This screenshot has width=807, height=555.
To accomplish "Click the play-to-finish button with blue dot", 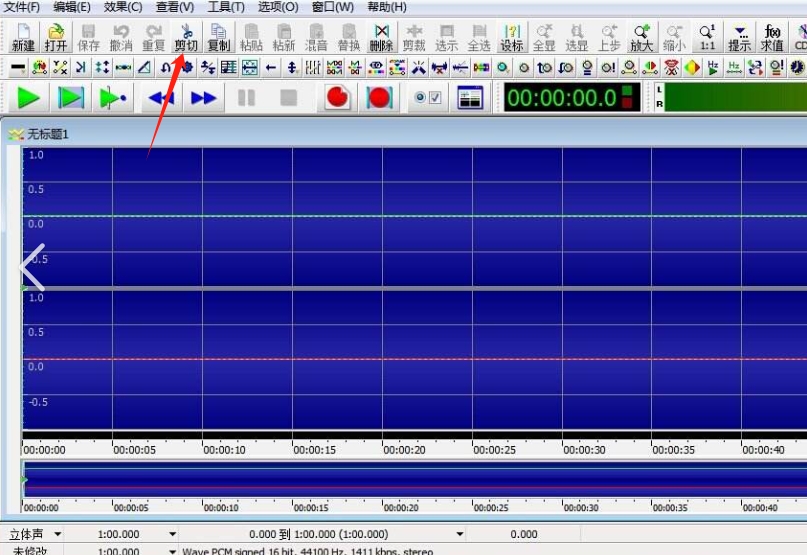I will (113, 97).
